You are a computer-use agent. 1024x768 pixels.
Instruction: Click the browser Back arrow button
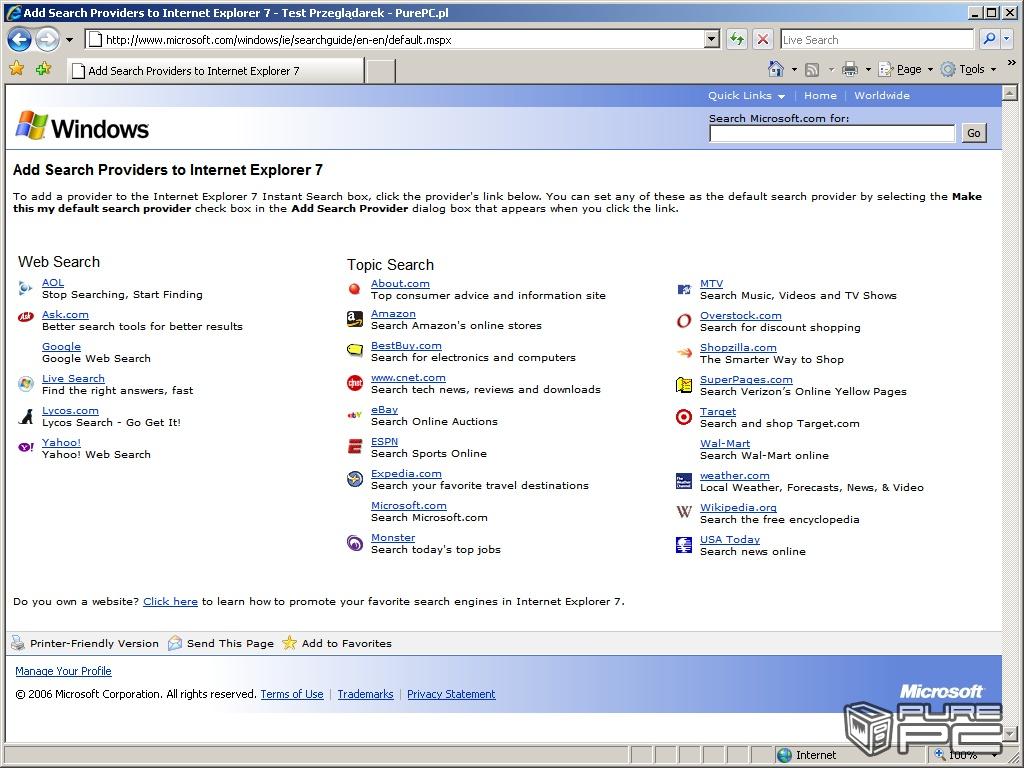pyautogui.click(x=20, y=40)
